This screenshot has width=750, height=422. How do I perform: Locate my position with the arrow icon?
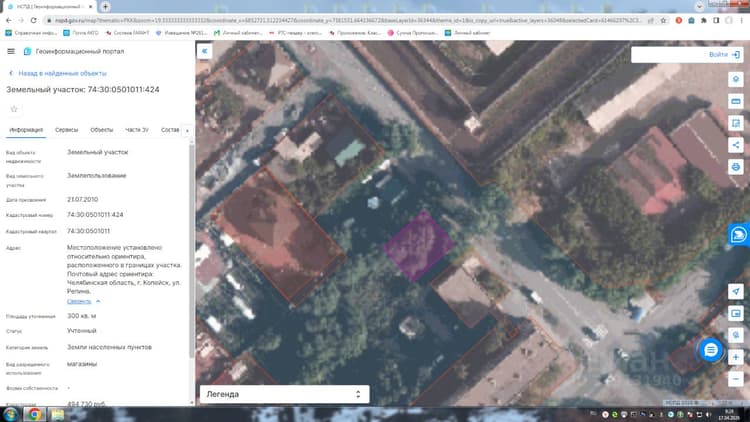736,291
